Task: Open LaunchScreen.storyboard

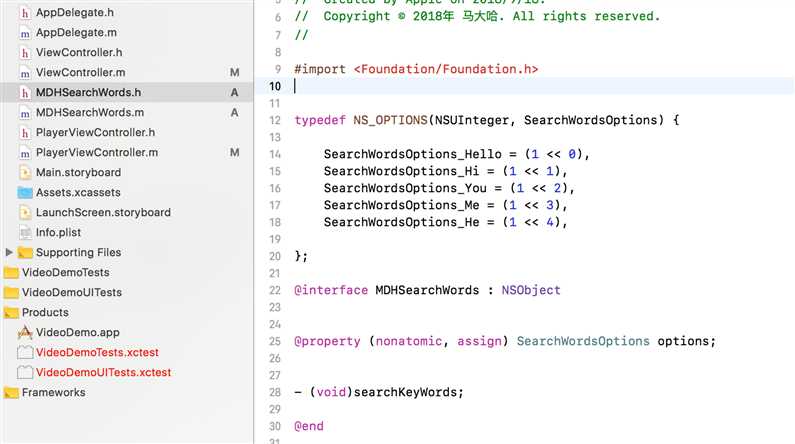Action: click(x=103, y=212)
